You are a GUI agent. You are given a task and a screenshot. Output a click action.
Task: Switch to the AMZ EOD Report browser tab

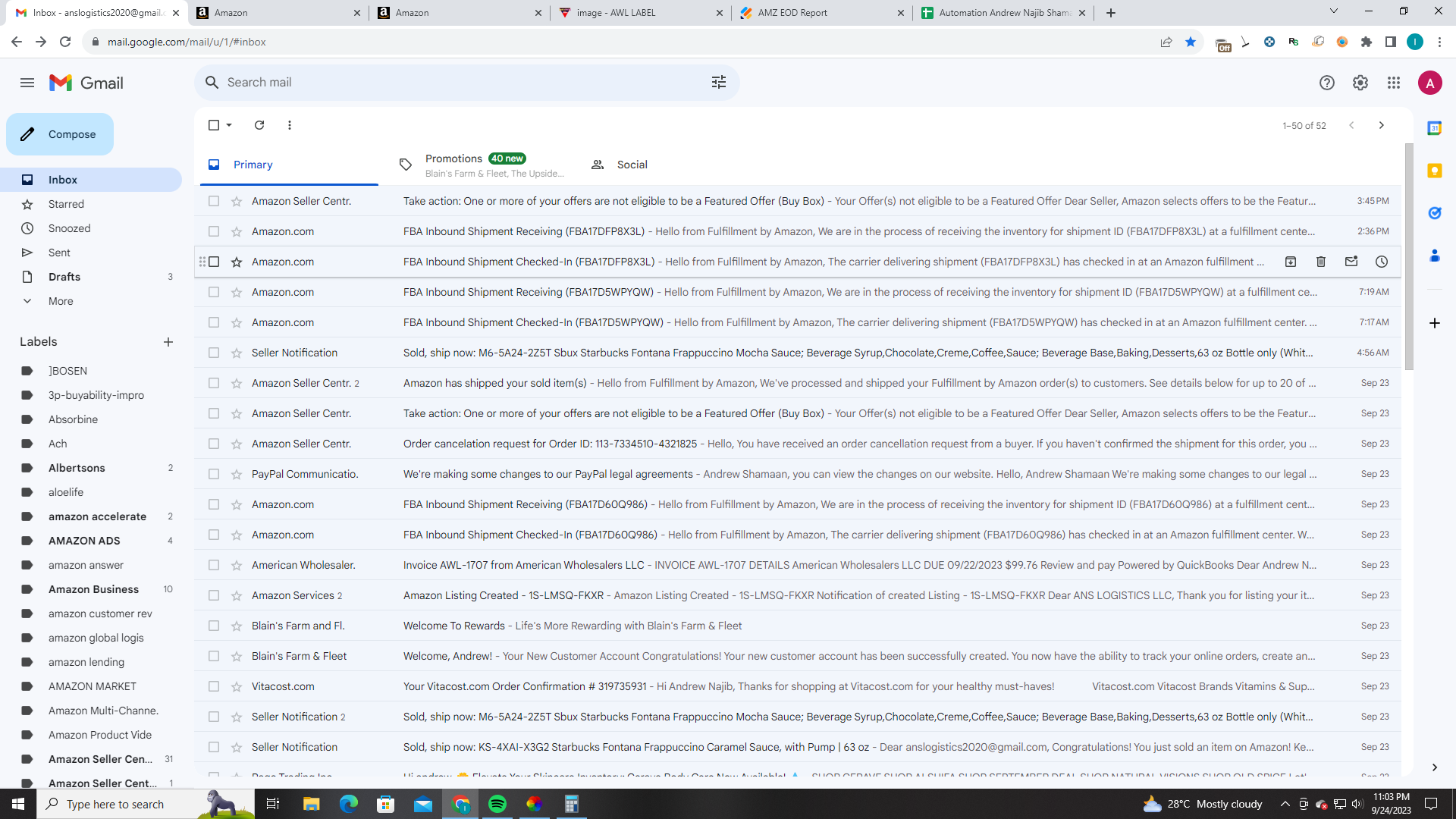pyautogui.click(x=823, y=13)
